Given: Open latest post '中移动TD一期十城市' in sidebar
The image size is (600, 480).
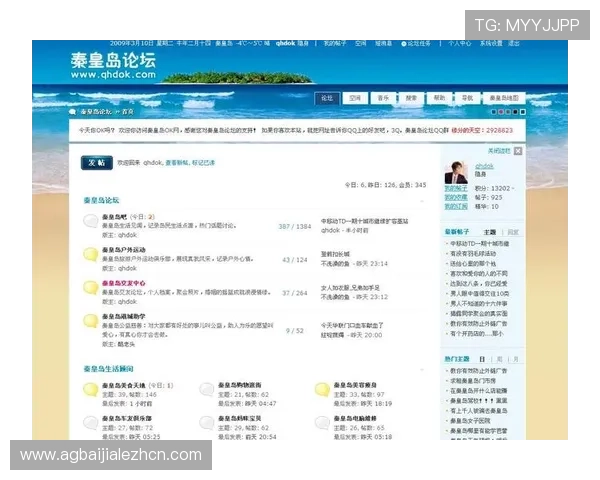Looking at the screenshot, I should pyautogui.click(x=479, y=243).
